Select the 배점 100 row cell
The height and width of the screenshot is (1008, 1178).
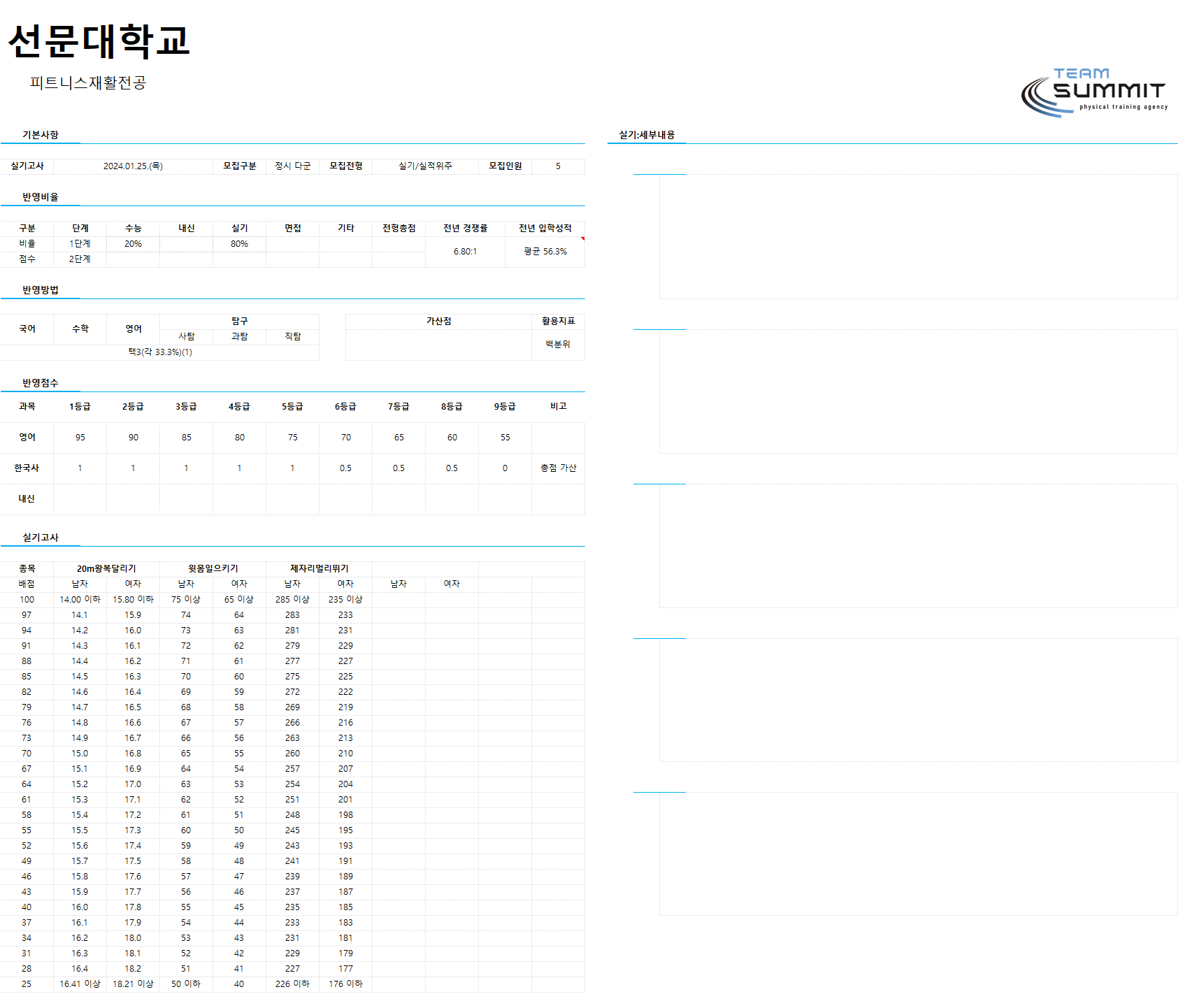coord(27,600)
